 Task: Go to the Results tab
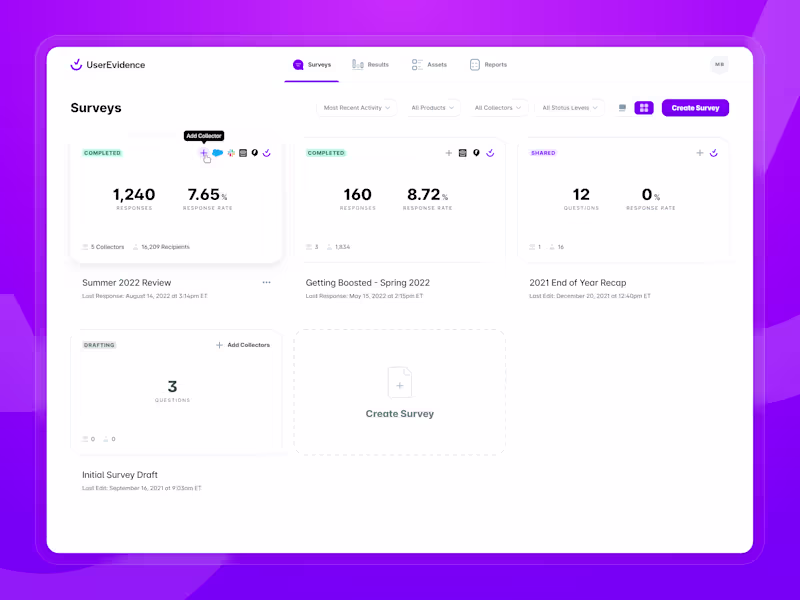coord(370,65)
